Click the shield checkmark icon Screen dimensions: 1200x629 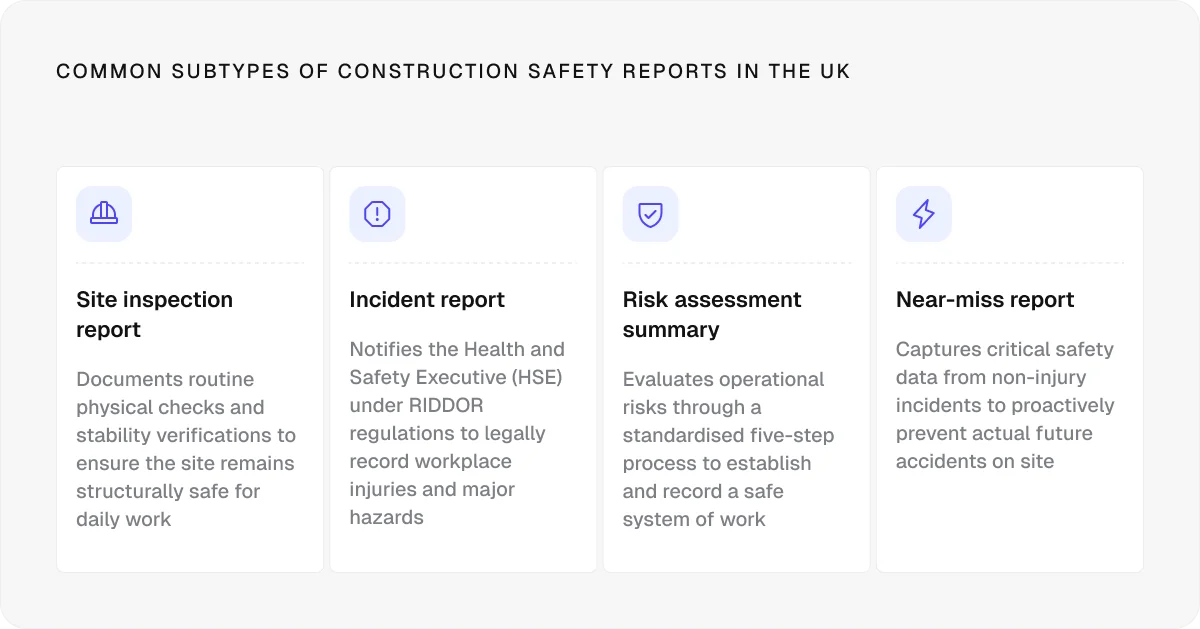(650, 214)
